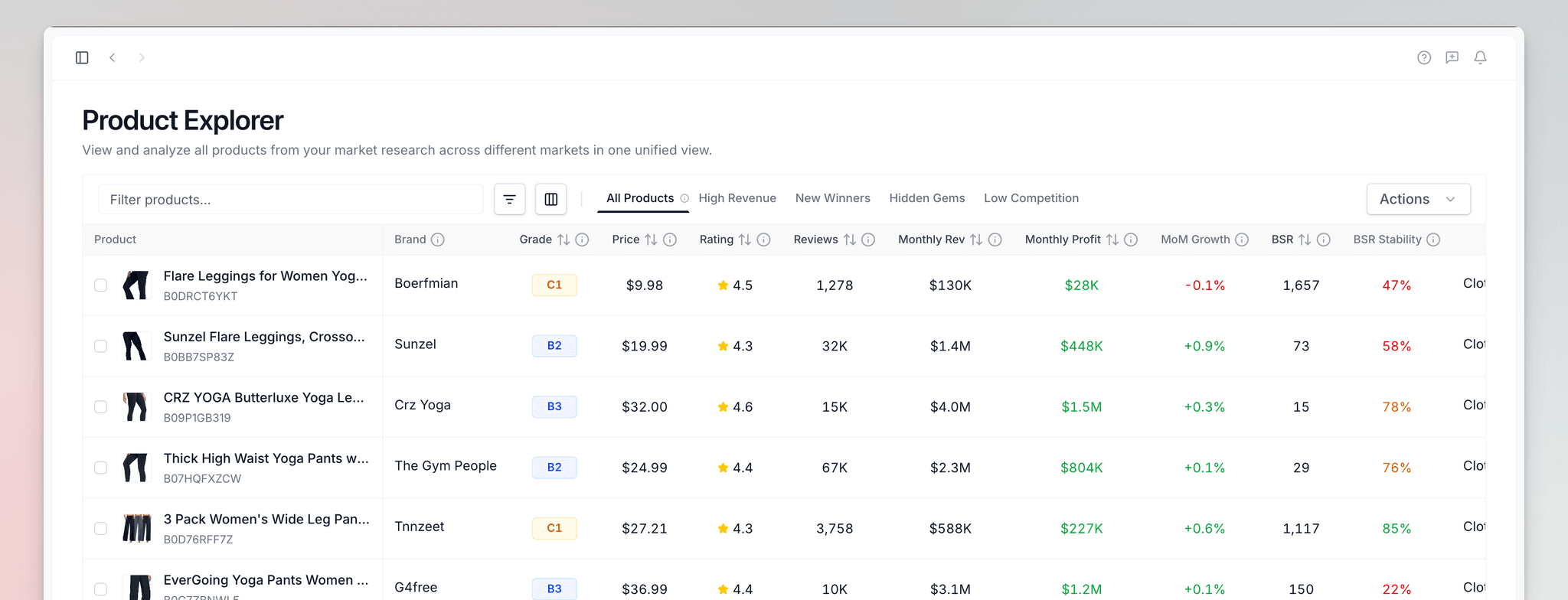Sort by Price using arrows icon
This screenshot has height=600, width=1568.
(x=651, y=240)
